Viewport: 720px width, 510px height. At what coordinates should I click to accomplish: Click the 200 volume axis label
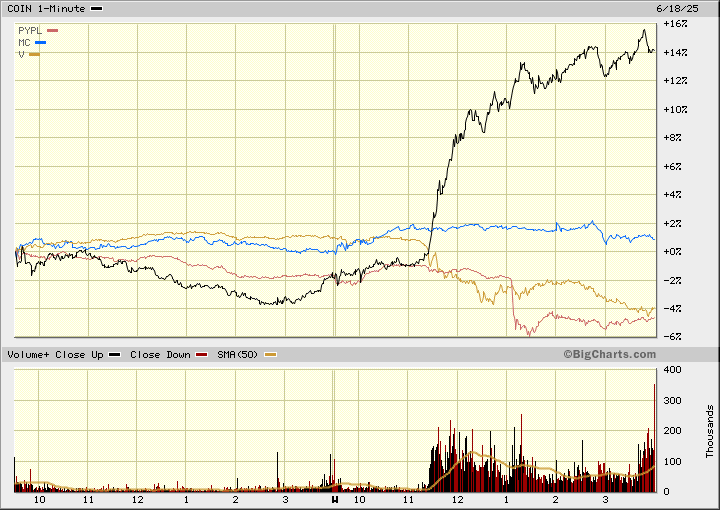pos(673,431)
